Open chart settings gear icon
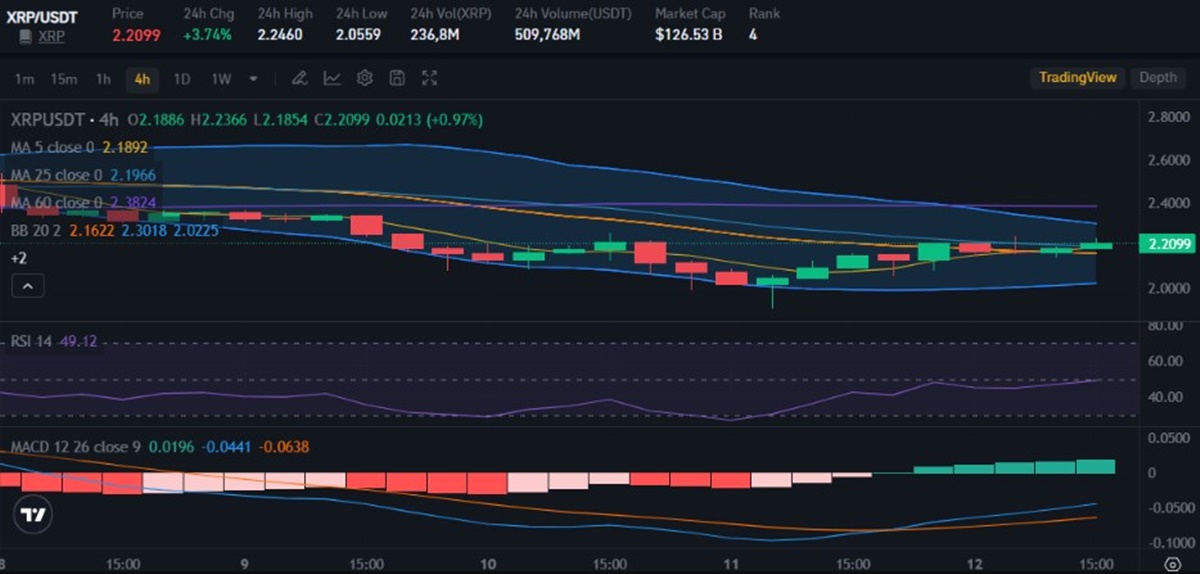This screenshot has height=574, width=1200. [x=365, y=78]
